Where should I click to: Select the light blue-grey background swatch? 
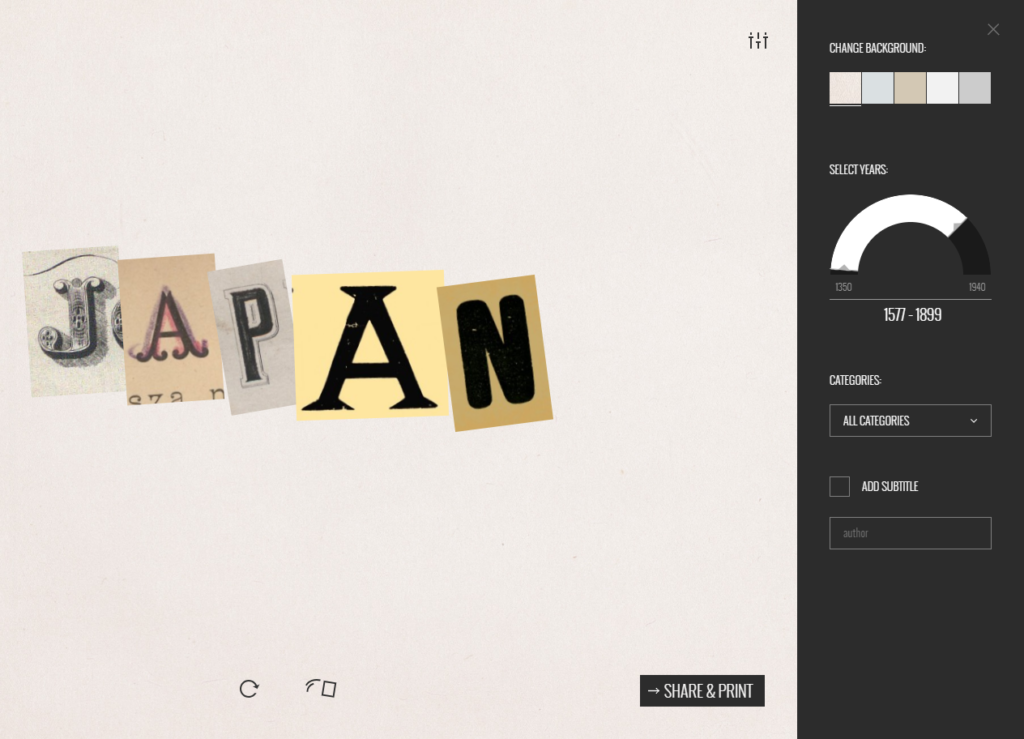click(877, 87)
